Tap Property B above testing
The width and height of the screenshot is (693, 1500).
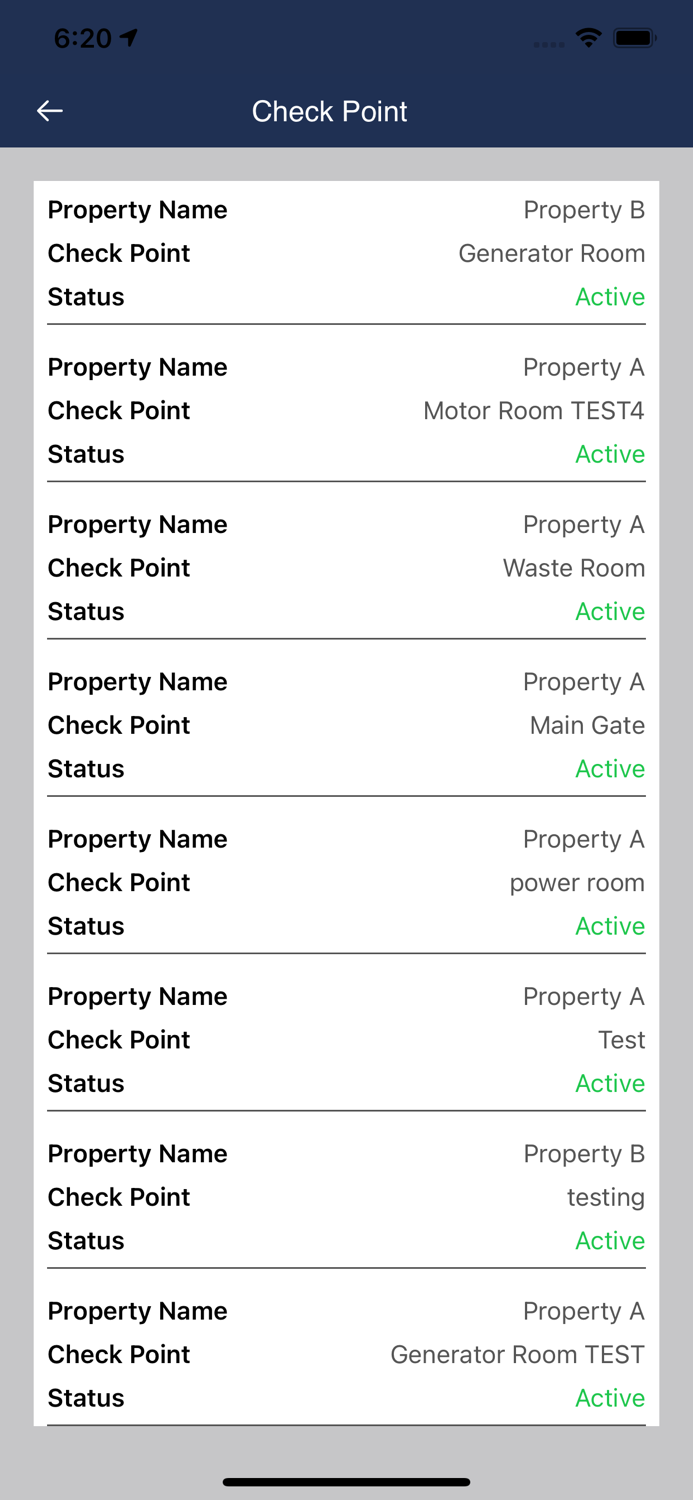[x=584, y=1154]
